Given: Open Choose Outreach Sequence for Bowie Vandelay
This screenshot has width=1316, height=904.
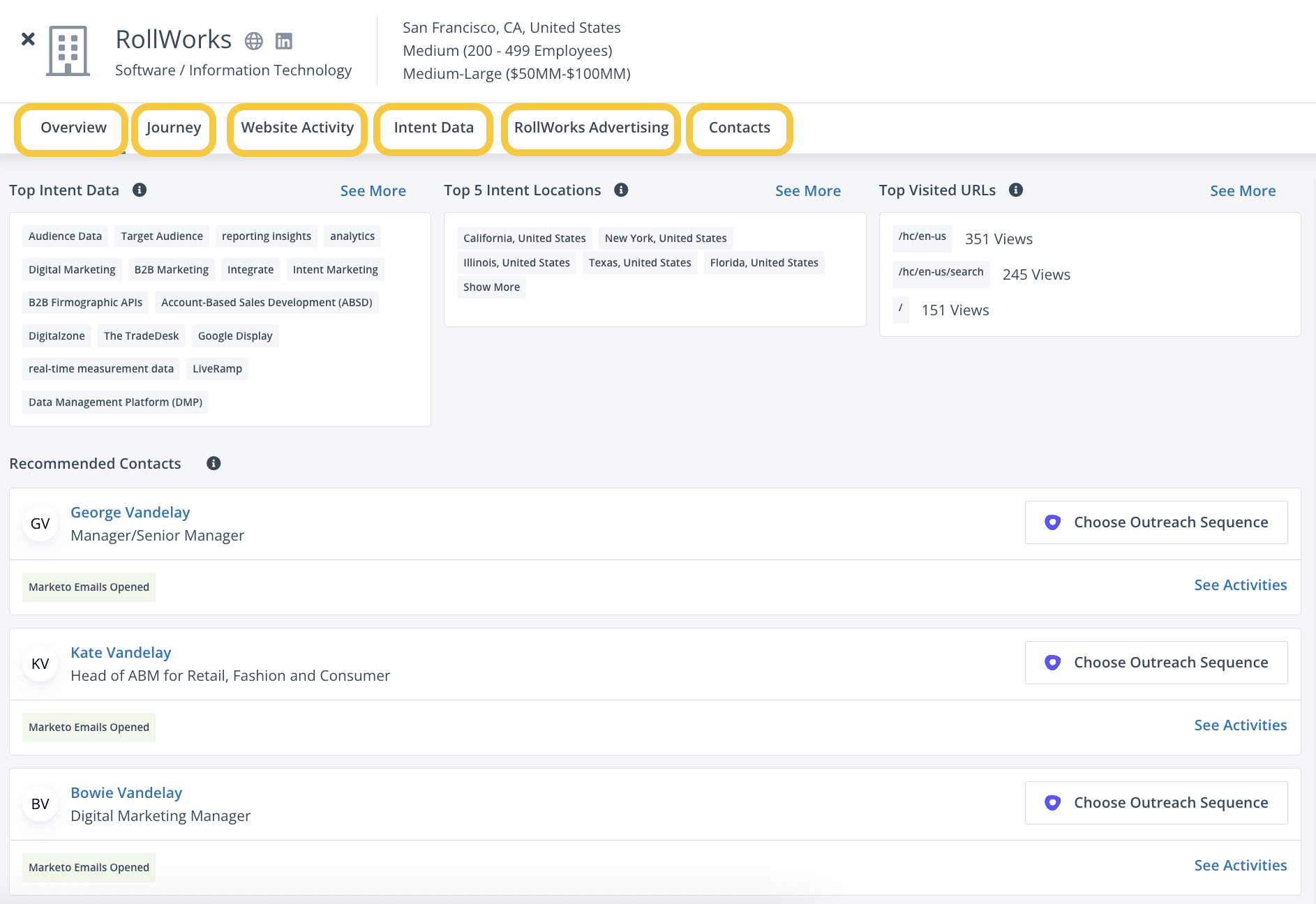Looking at the screenshot, I should click(x=1156, y=802).
